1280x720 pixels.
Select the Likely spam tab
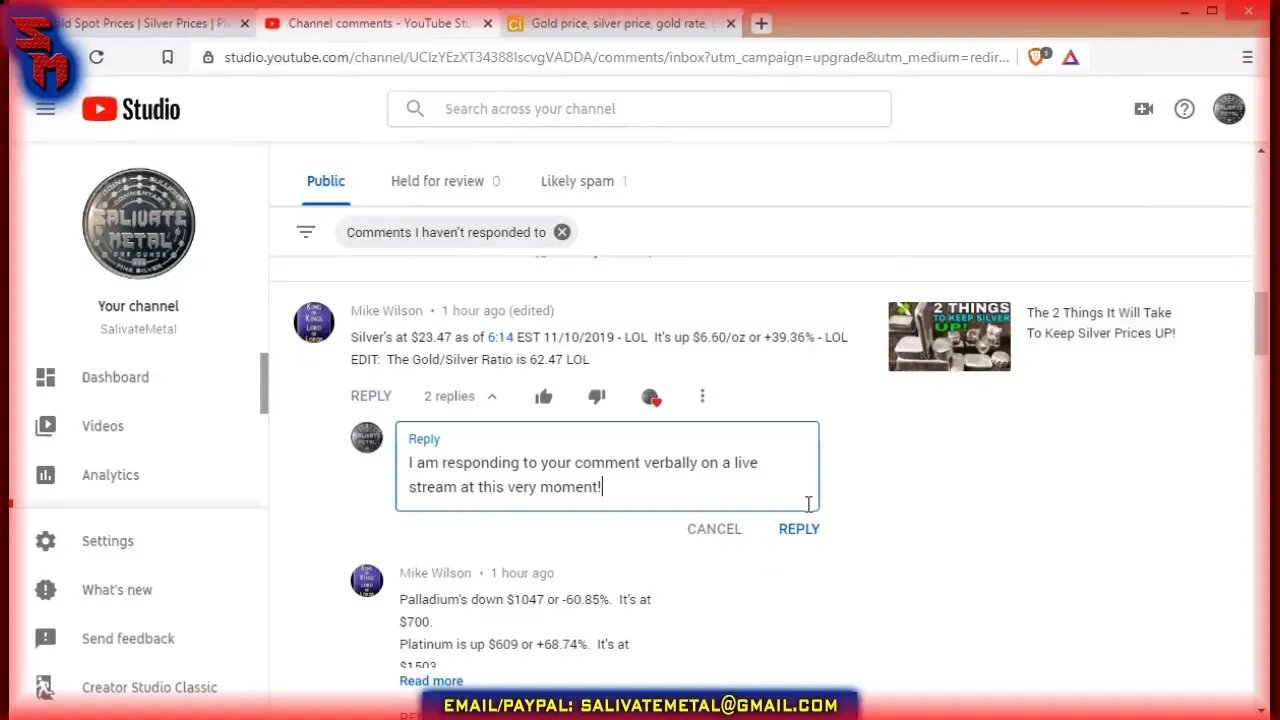(584, 181)
